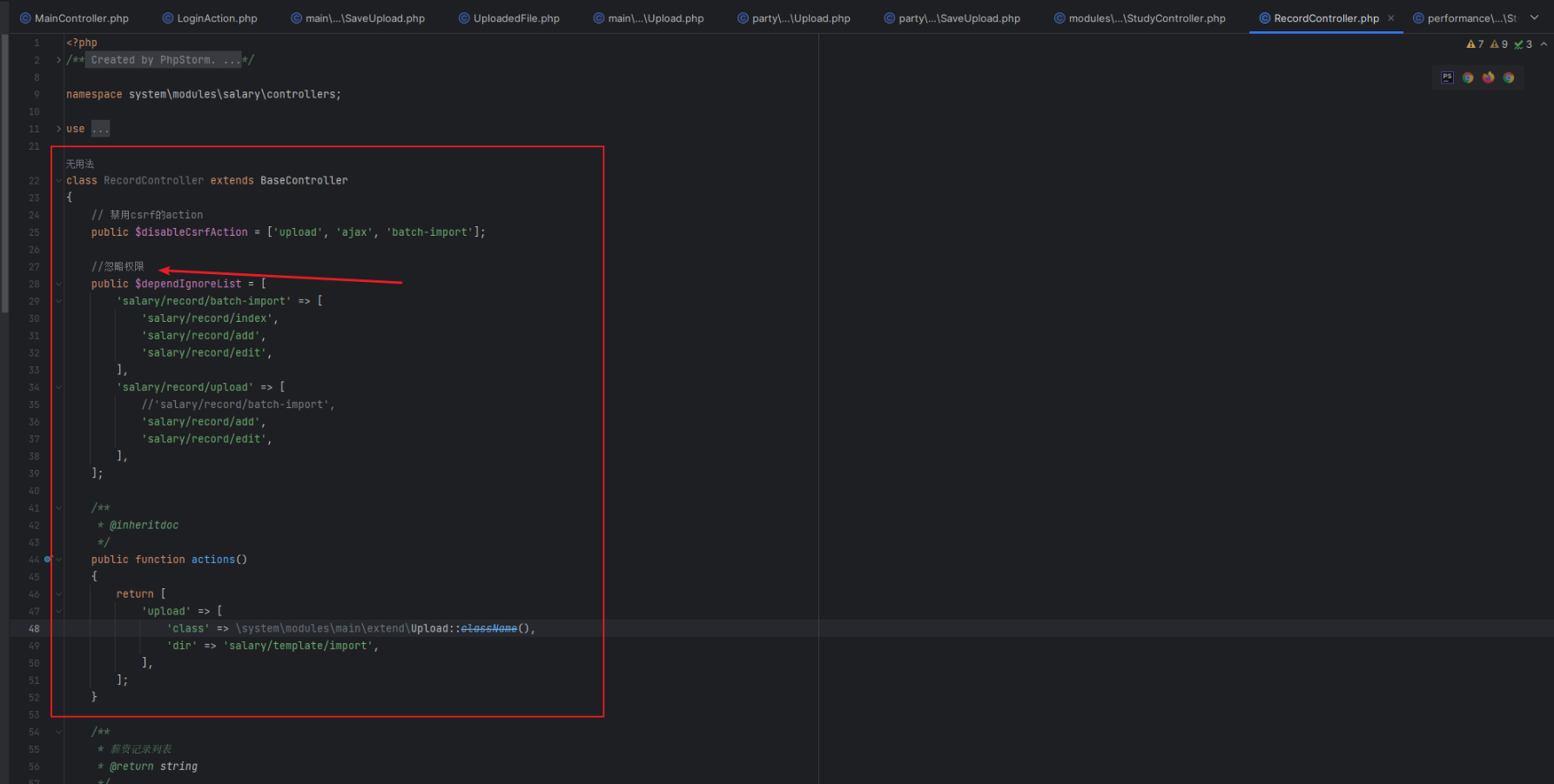Click the overriding method gutter icon on line 44
The width and height of the screenshot is (1554, 784).
pos(48,560)
